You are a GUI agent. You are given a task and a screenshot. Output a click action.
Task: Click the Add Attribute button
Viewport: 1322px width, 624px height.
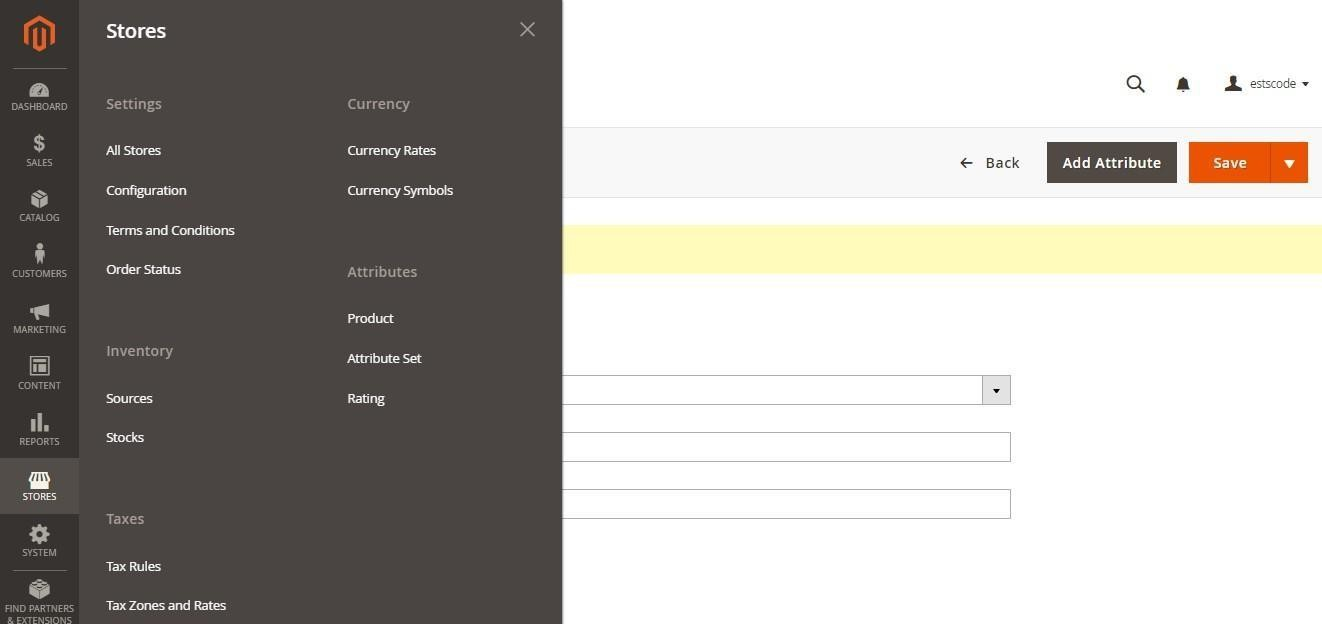[x=1111, y=163]
